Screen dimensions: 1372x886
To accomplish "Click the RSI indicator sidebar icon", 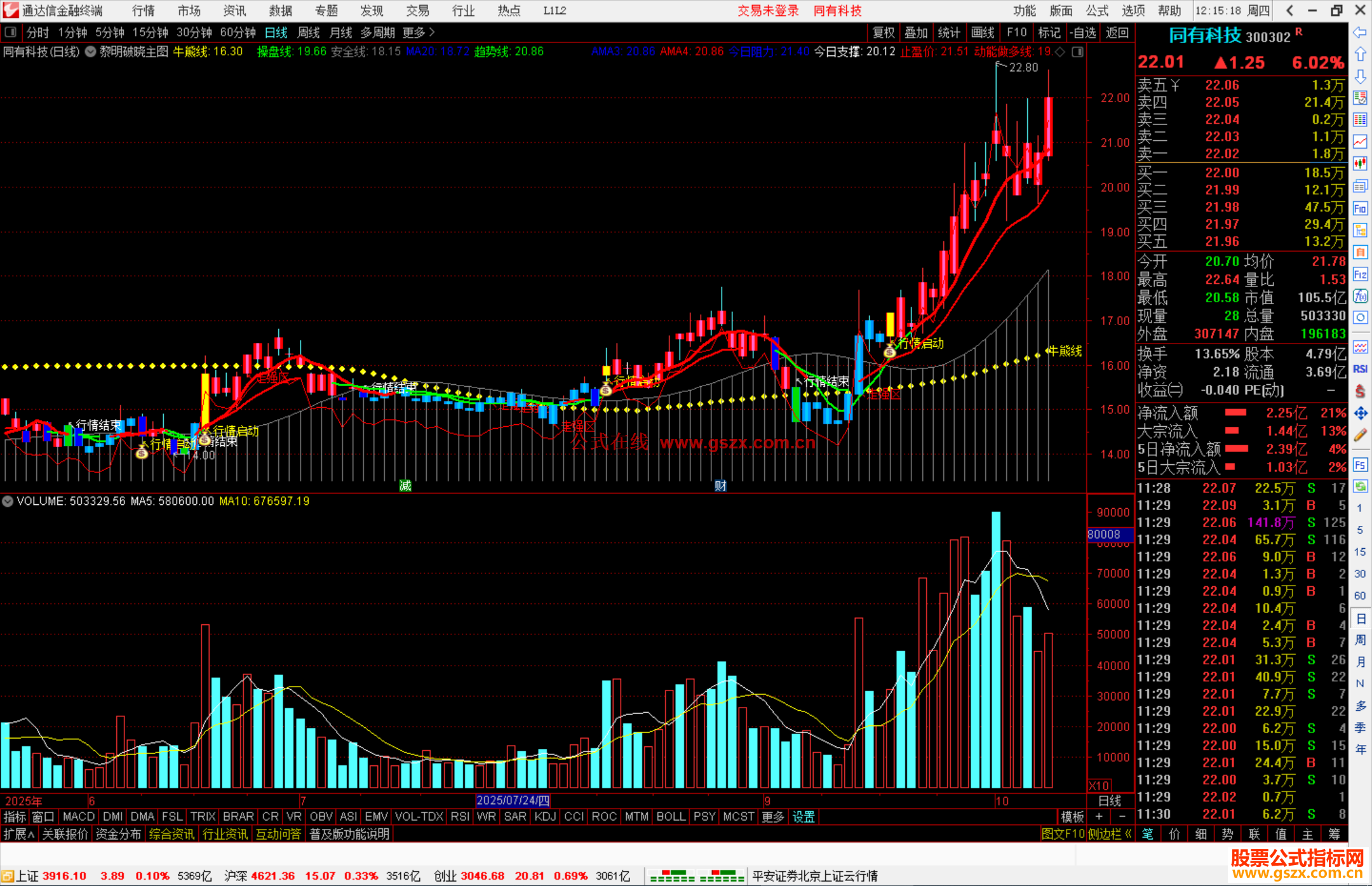I will coord(1360,369).
